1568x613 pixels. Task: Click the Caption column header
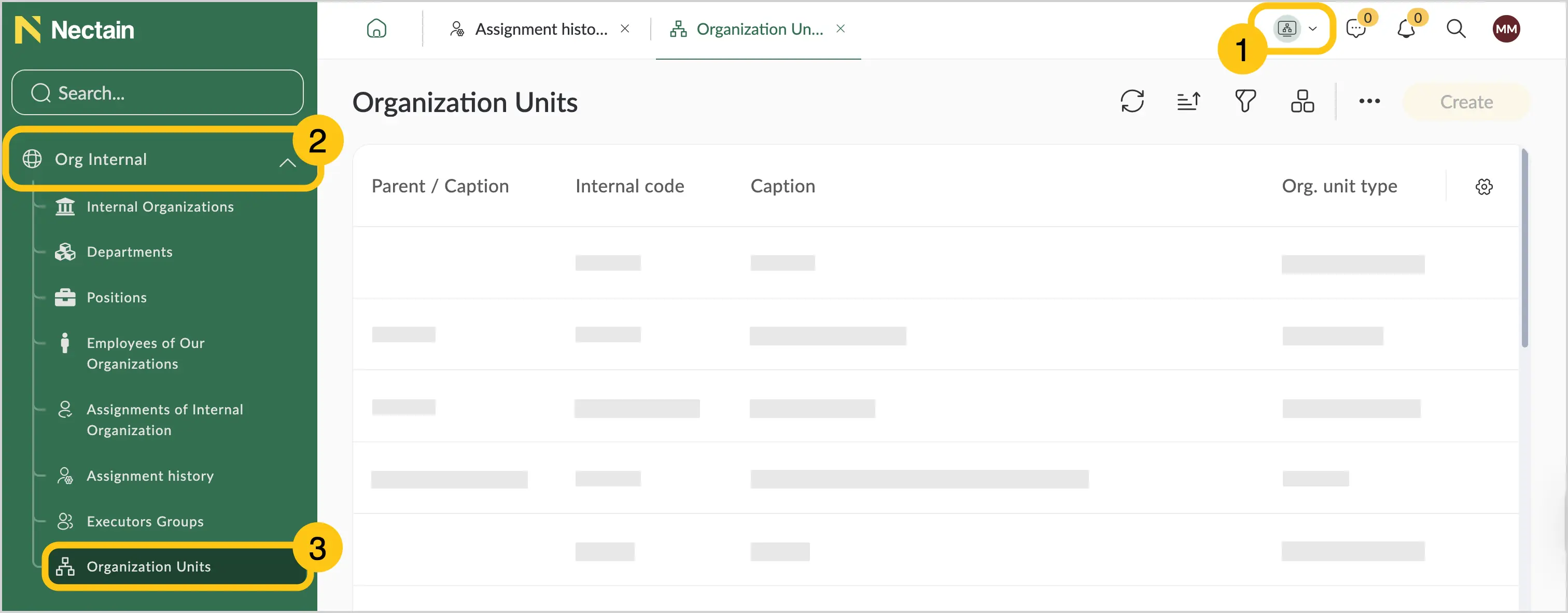(x=783, y=186)
